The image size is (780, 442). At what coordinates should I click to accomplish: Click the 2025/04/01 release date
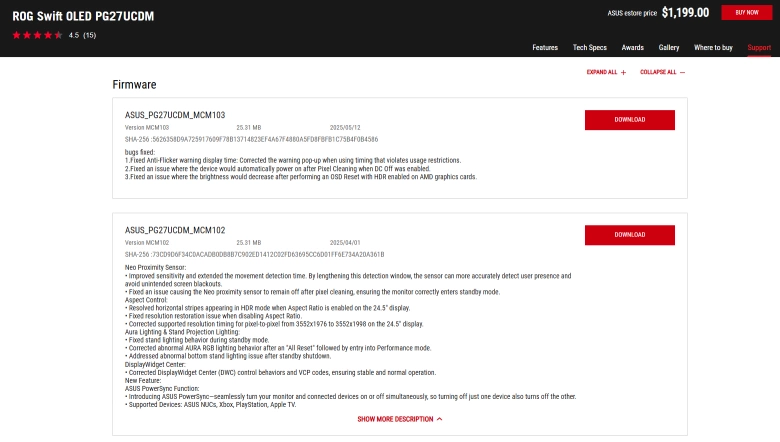point(345,243)
